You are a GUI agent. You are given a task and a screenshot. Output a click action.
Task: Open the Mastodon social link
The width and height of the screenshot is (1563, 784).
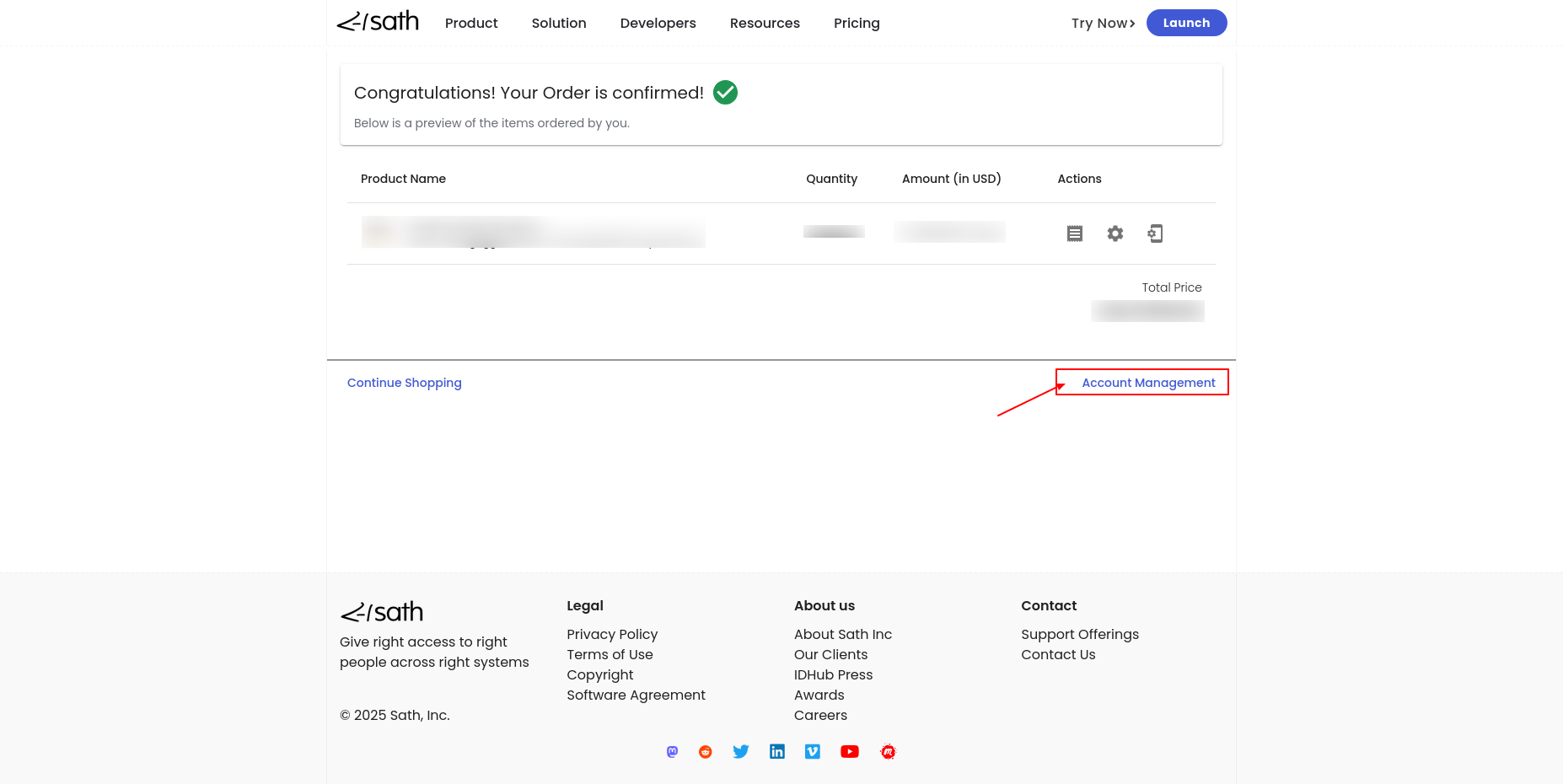pos(672,752)
